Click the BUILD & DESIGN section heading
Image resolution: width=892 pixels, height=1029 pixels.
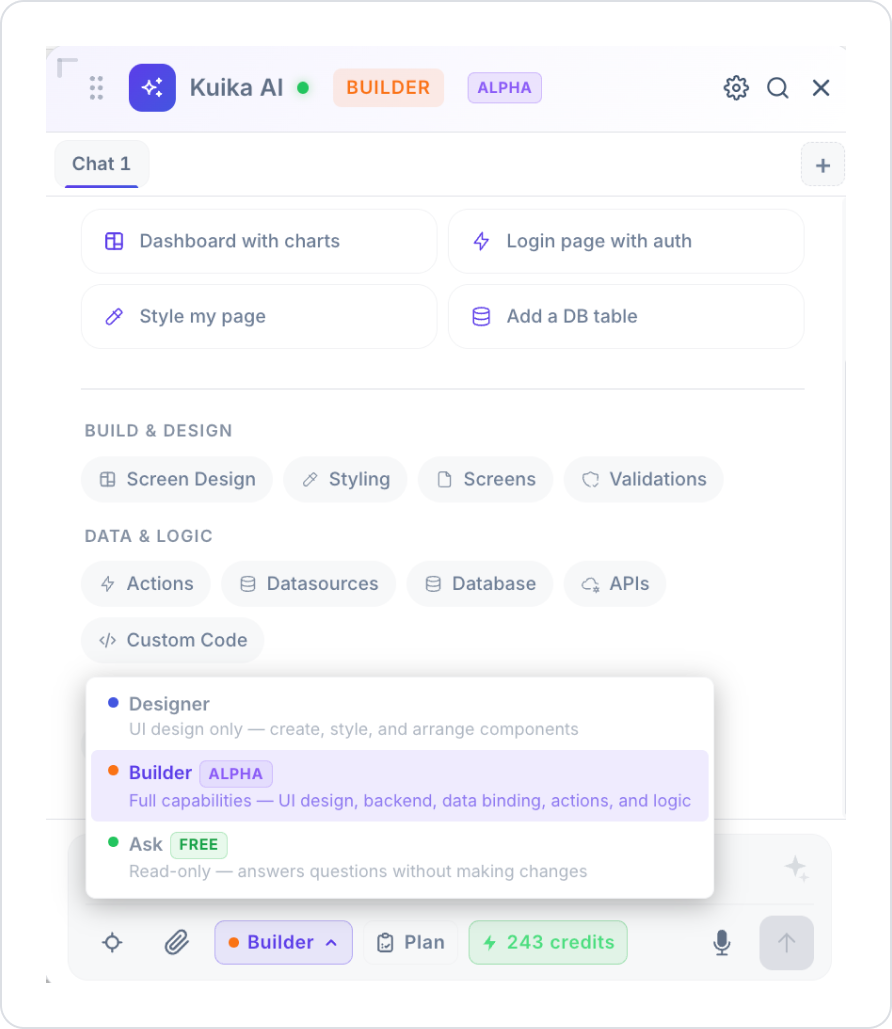pos(158,431)
